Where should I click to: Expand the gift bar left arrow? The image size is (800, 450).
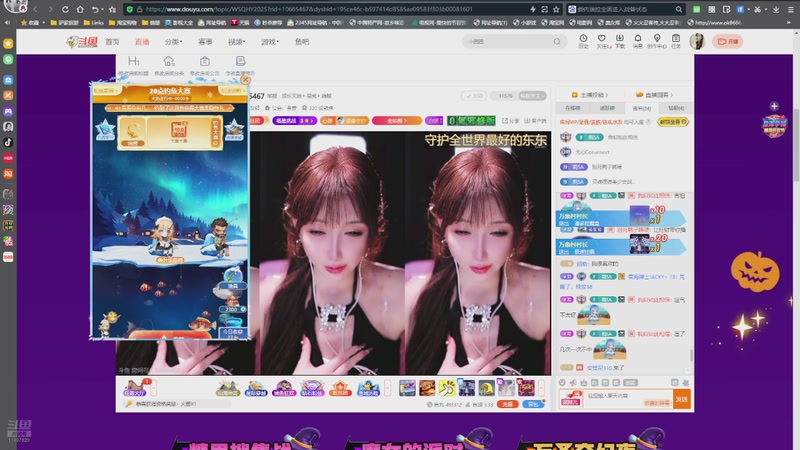(x=388, y=388)
